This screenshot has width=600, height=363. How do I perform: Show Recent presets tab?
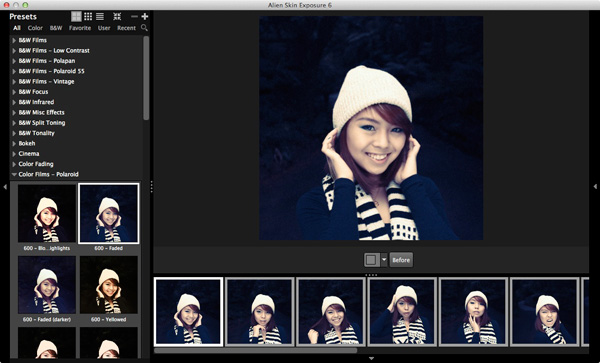point(126,28)
